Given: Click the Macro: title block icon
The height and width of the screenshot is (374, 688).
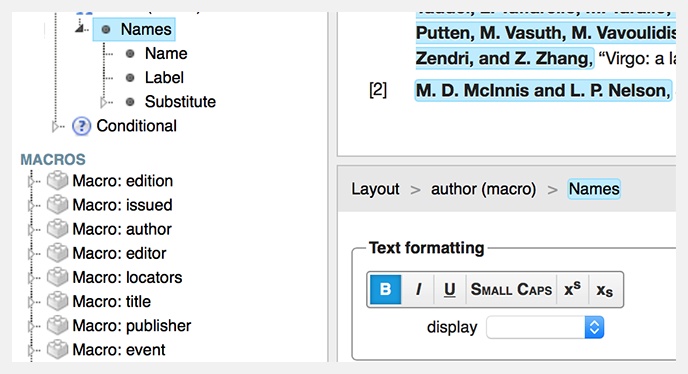Looking at the screenshot, I should 57,302.
